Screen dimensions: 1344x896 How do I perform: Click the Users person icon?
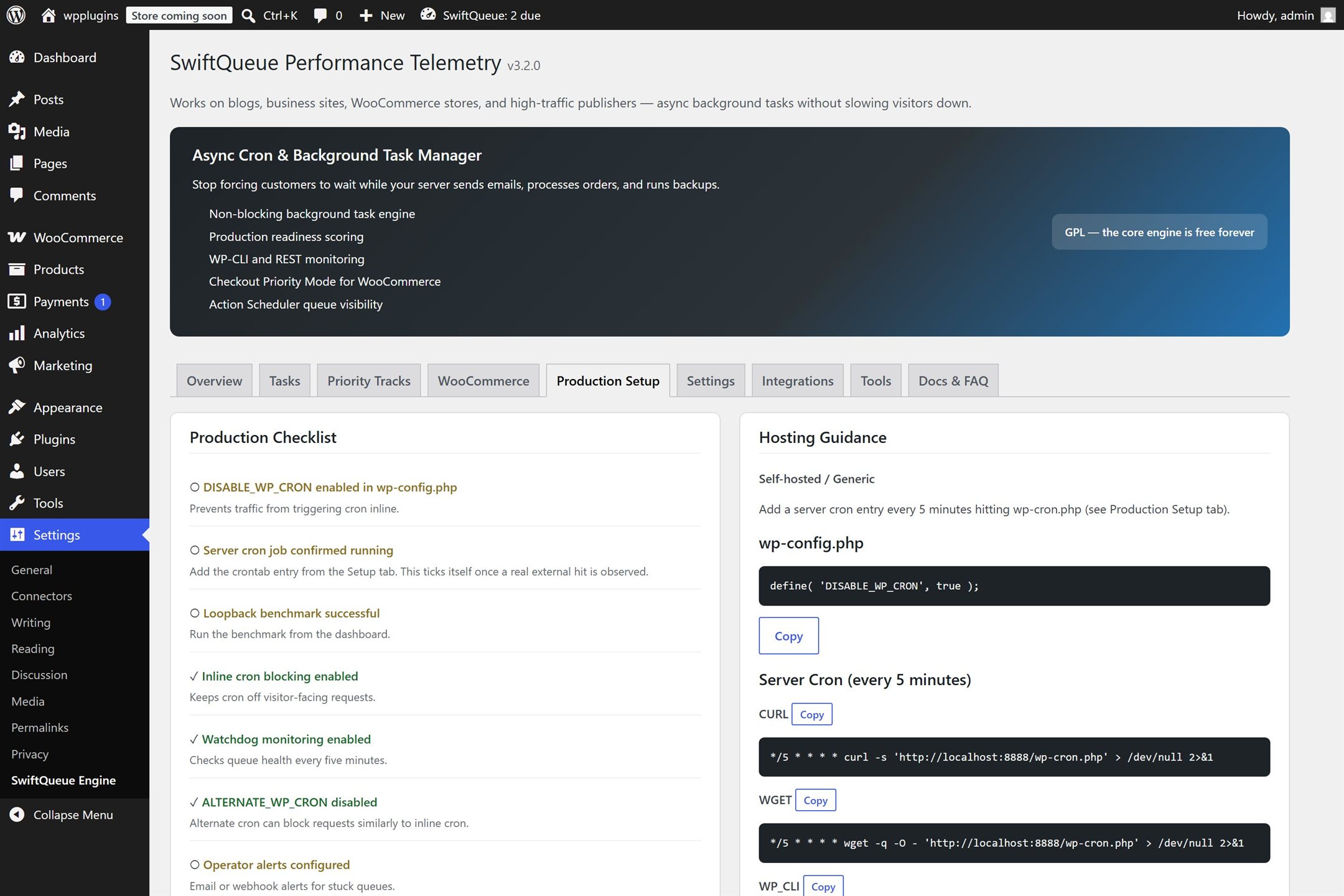[x=17, y=471]
